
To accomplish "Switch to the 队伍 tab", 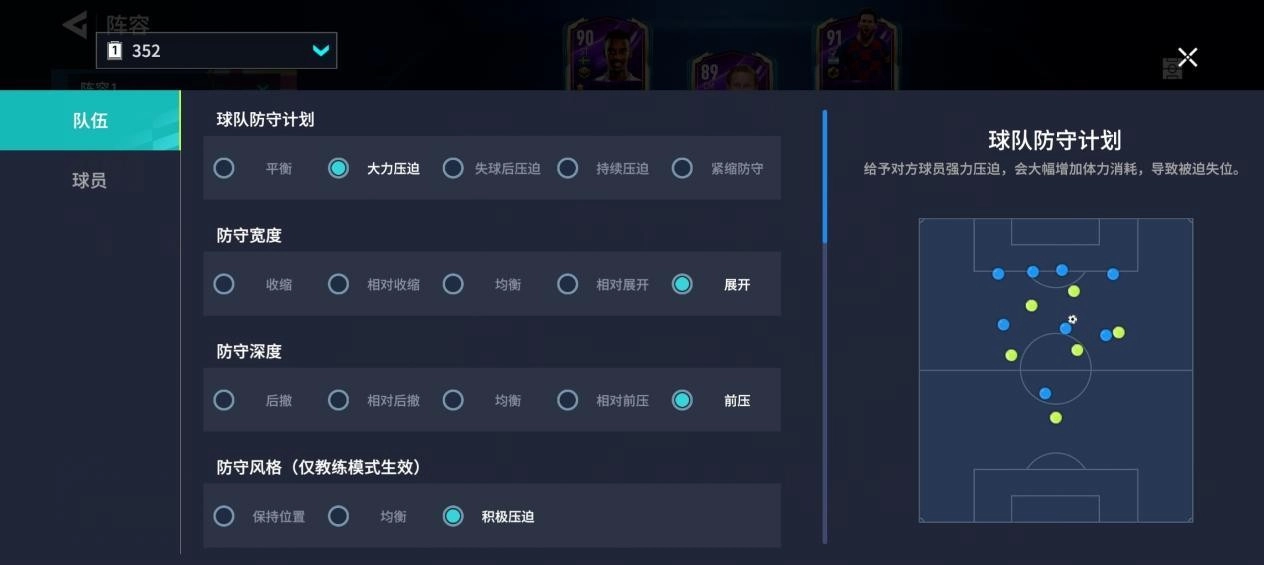I will pos(90,120).
